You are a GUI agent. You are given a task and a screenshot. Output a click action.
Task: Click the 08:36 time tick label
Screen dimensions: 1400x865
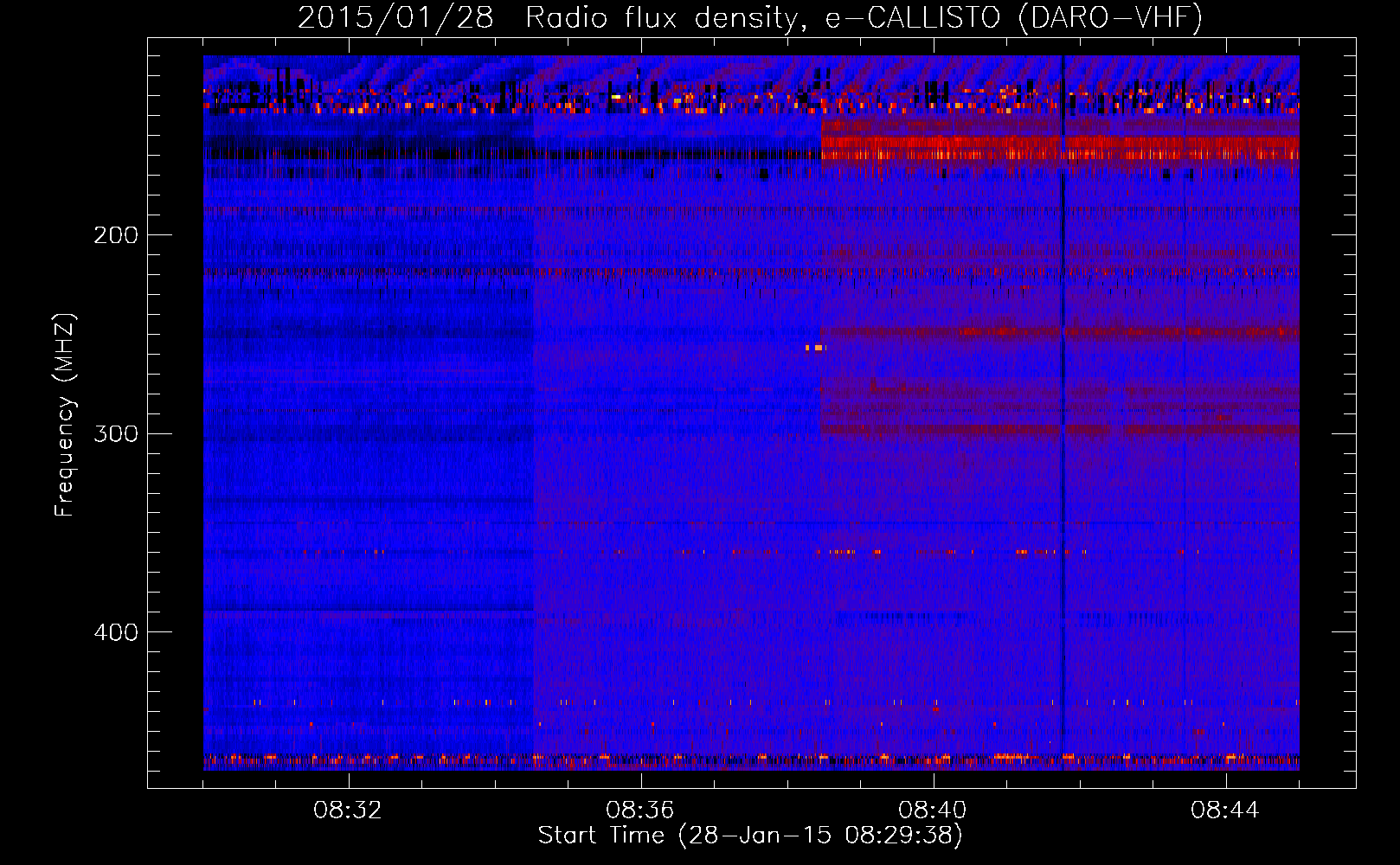click(640, 811)
